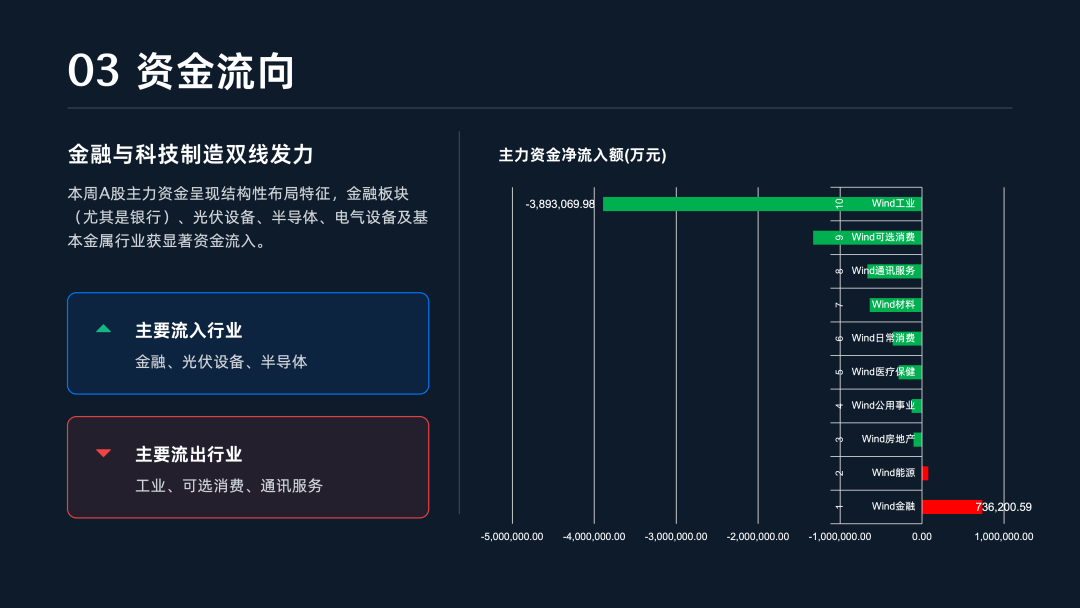This screenshot has width=1080, height=608.
Task: Select the Wind房地产 chart label
Action: [x=888, y=439]
